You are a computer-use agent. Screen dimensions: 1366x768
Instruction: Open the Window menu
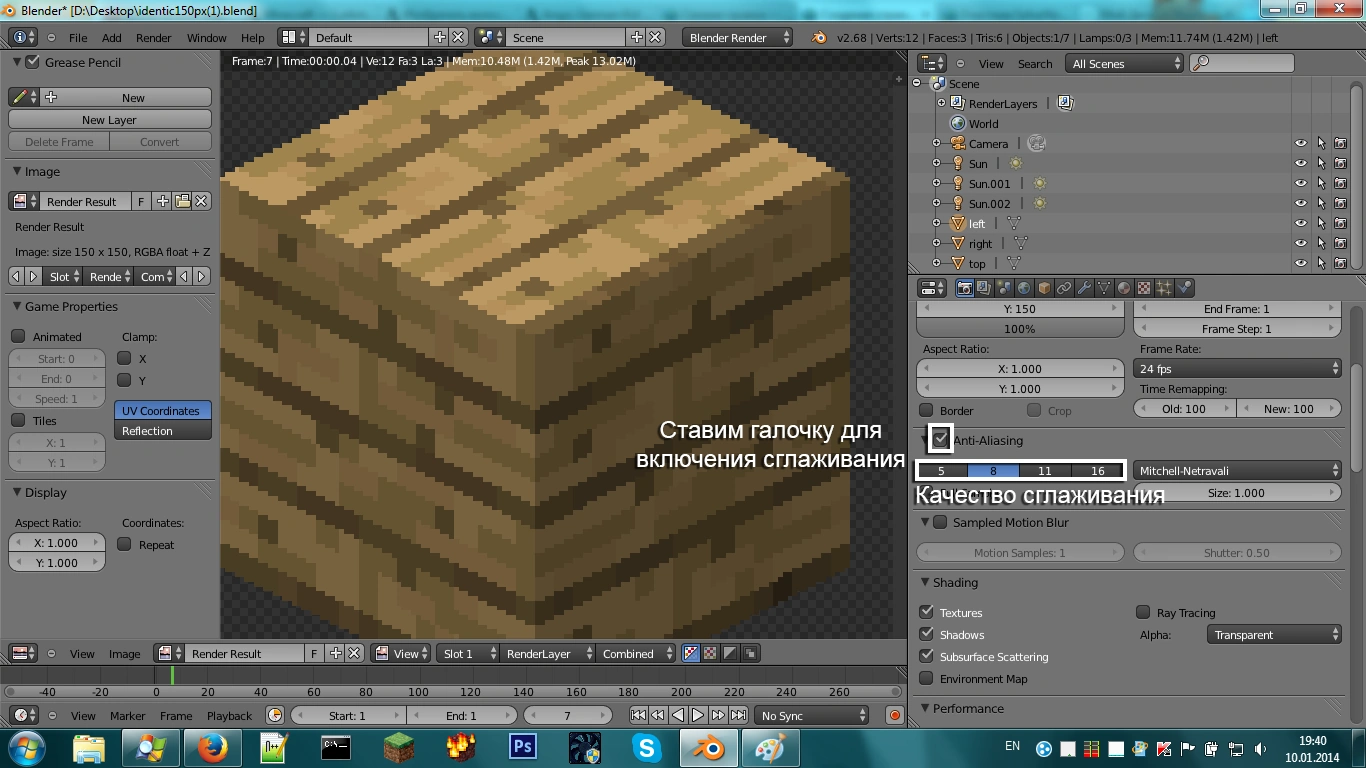coord(207,37)
